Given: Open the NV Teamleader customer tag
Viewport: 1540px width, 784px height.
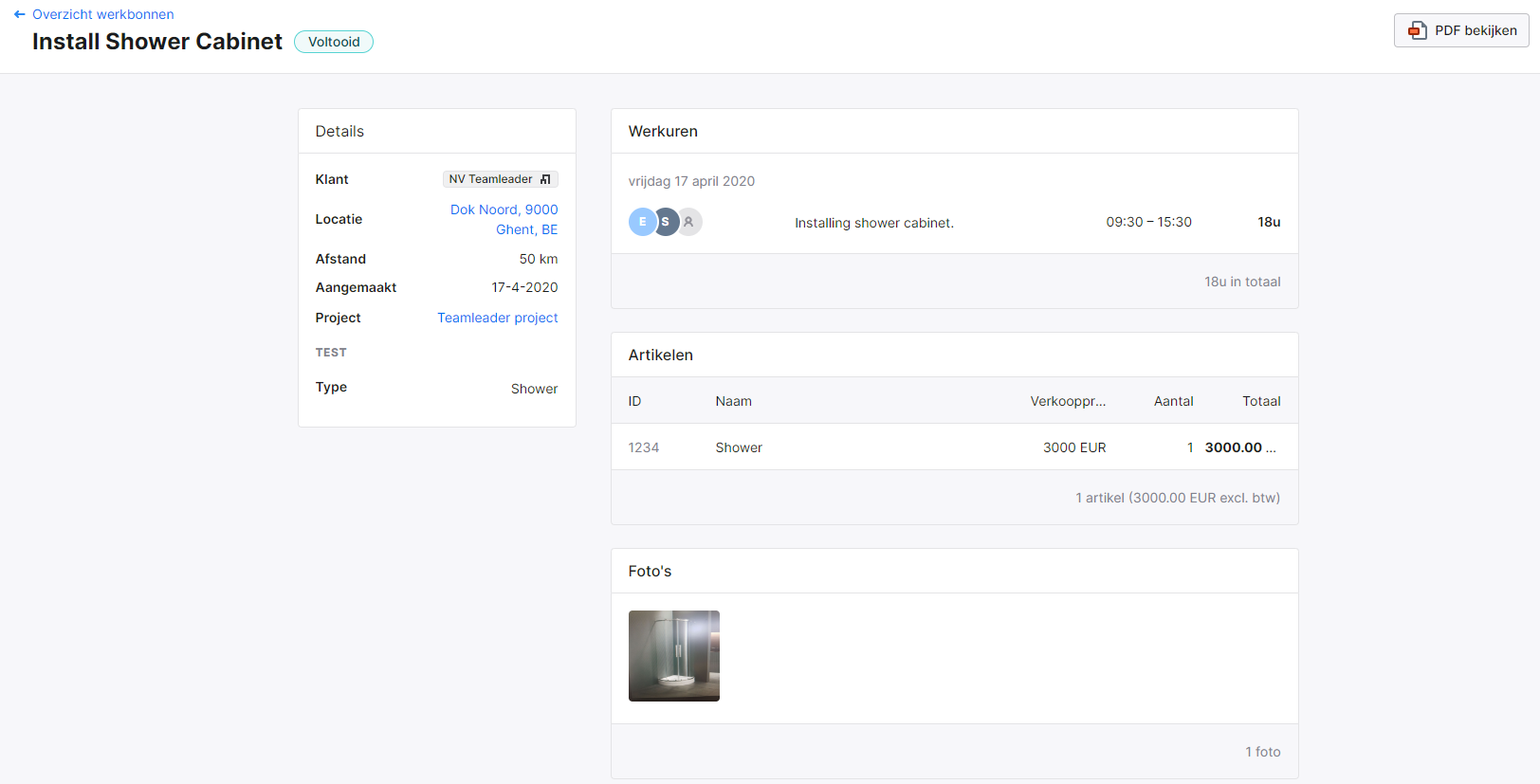Looking at the screenshot, I should click(x=500, y=179).
